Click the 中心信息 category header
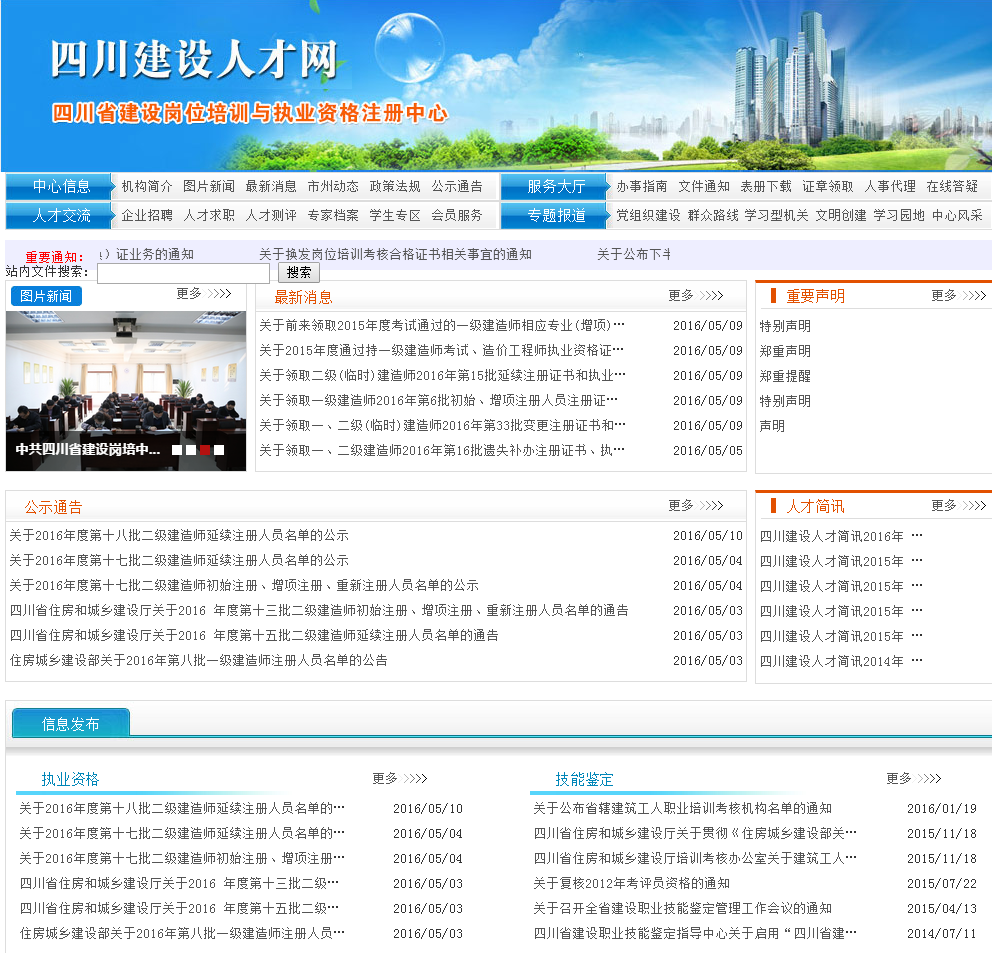Viewport: 992px width, 953px height. [59, 186]
